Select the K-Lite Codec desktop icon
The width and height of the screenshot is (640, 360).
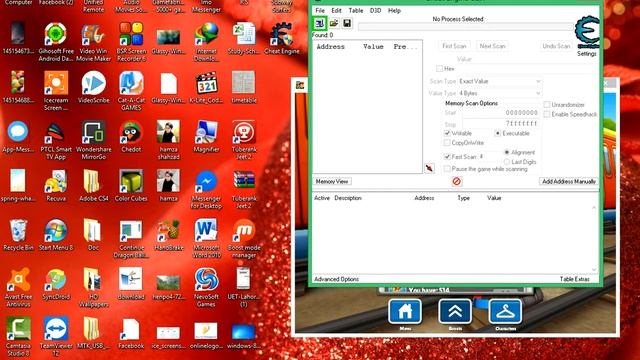coord(206,87)
